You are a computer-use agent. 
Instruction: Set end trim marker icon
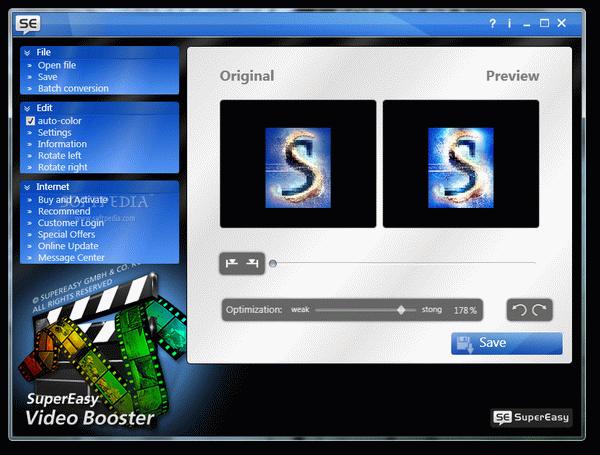tap(253, 263)
